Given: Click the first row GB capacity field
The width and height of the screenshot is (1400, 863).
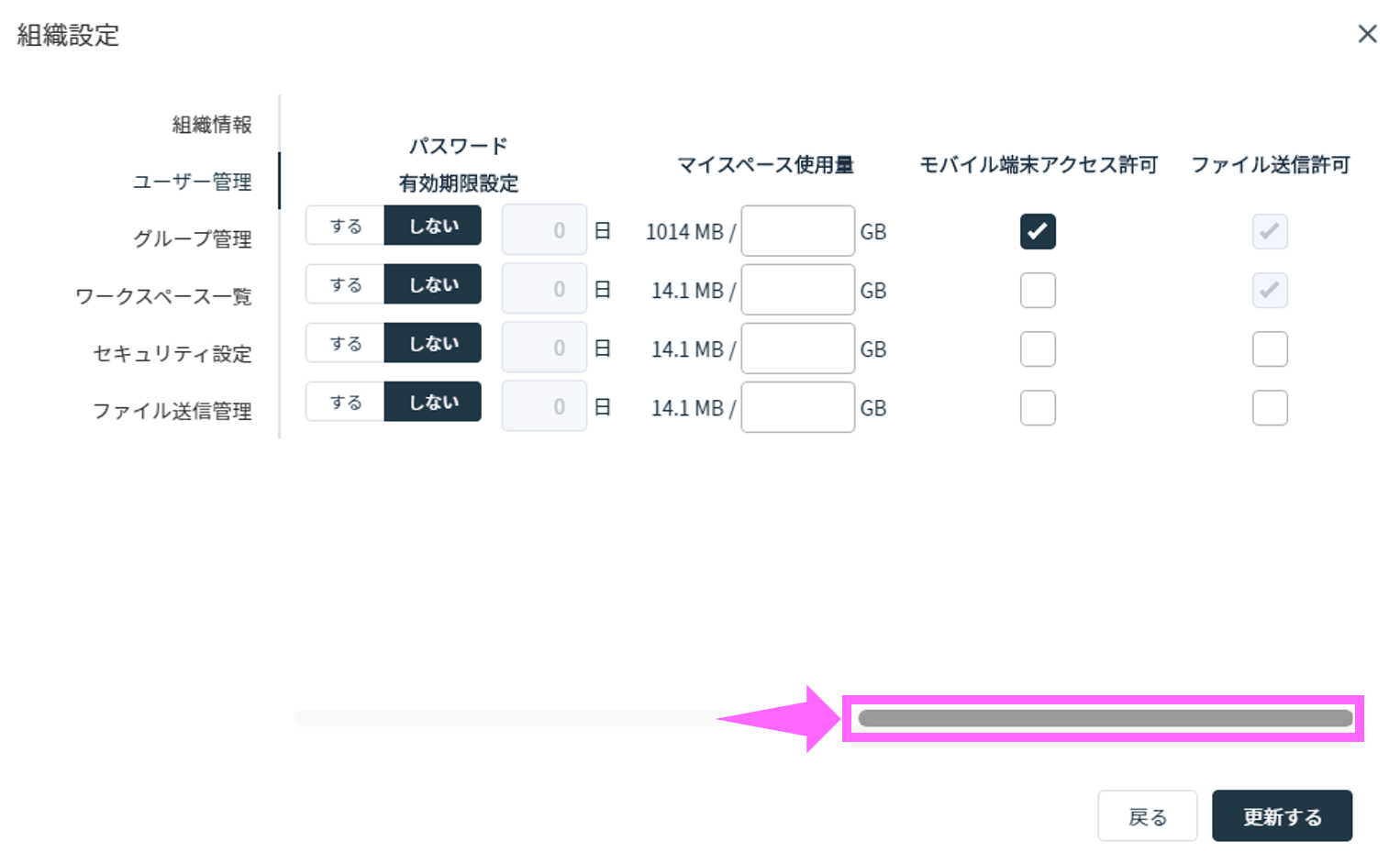Looking at the screenshot, I should pyautogui.click(x=796, y=231).
